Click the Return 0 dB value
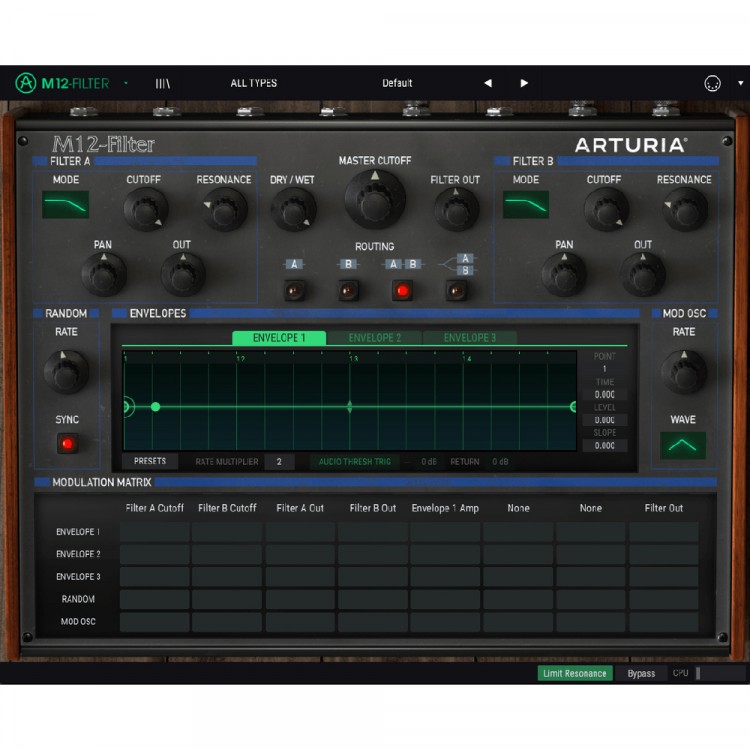The image size is (750, 750). pos(500,462)
